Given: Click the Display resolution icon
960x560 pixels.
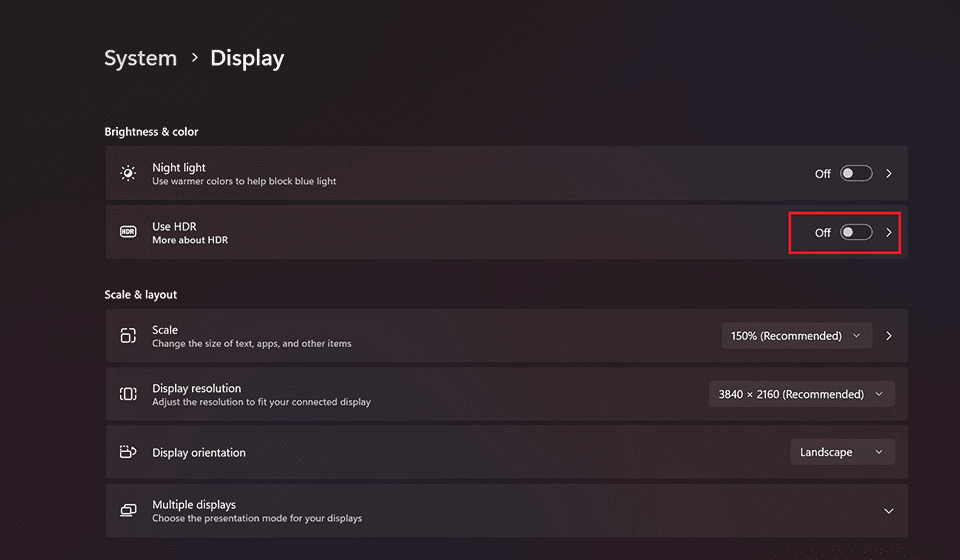Looking at the screenshot, I should click(128, 394).
